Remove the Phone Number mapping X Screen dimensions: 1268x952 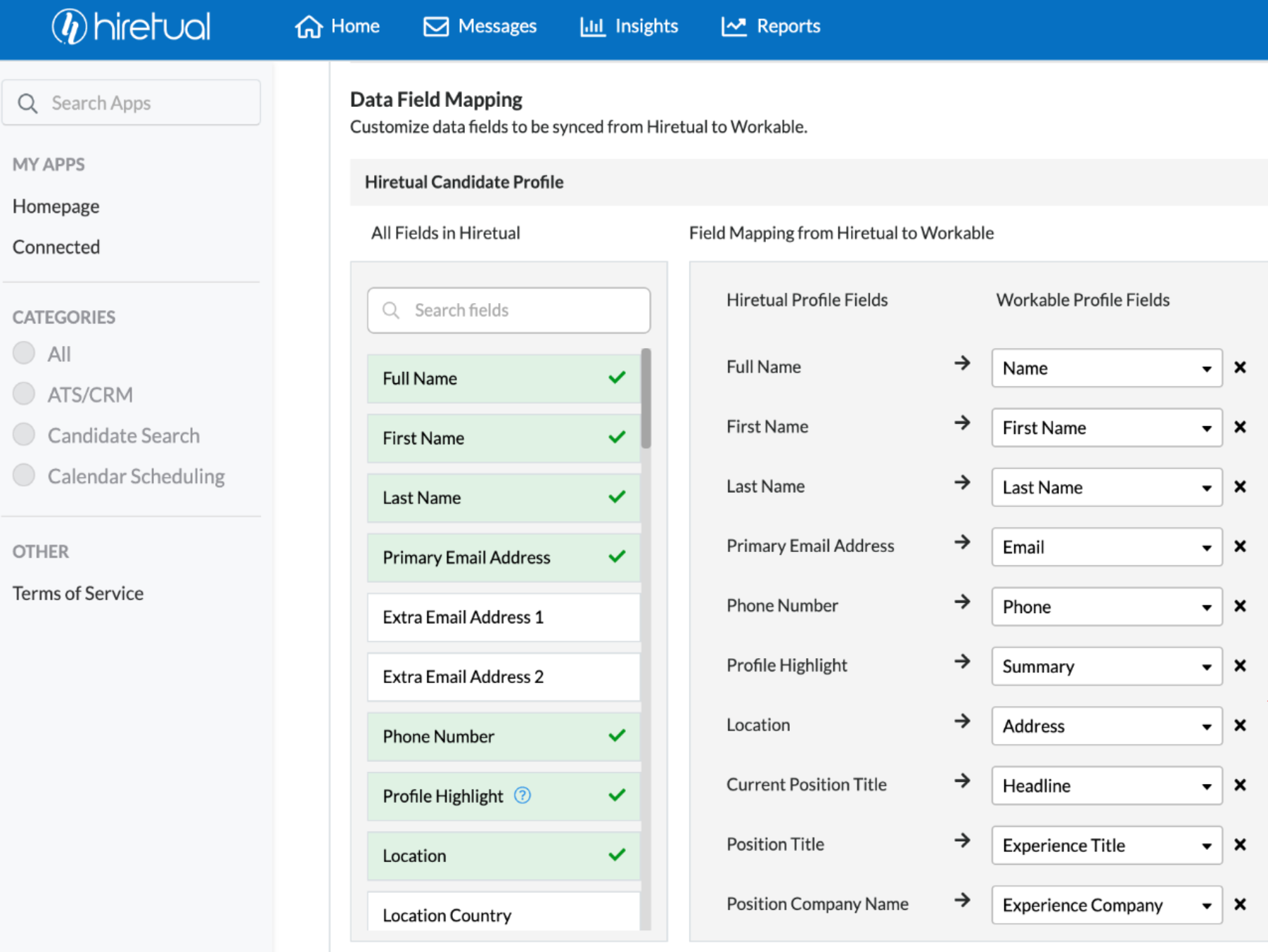point(1241,606)
